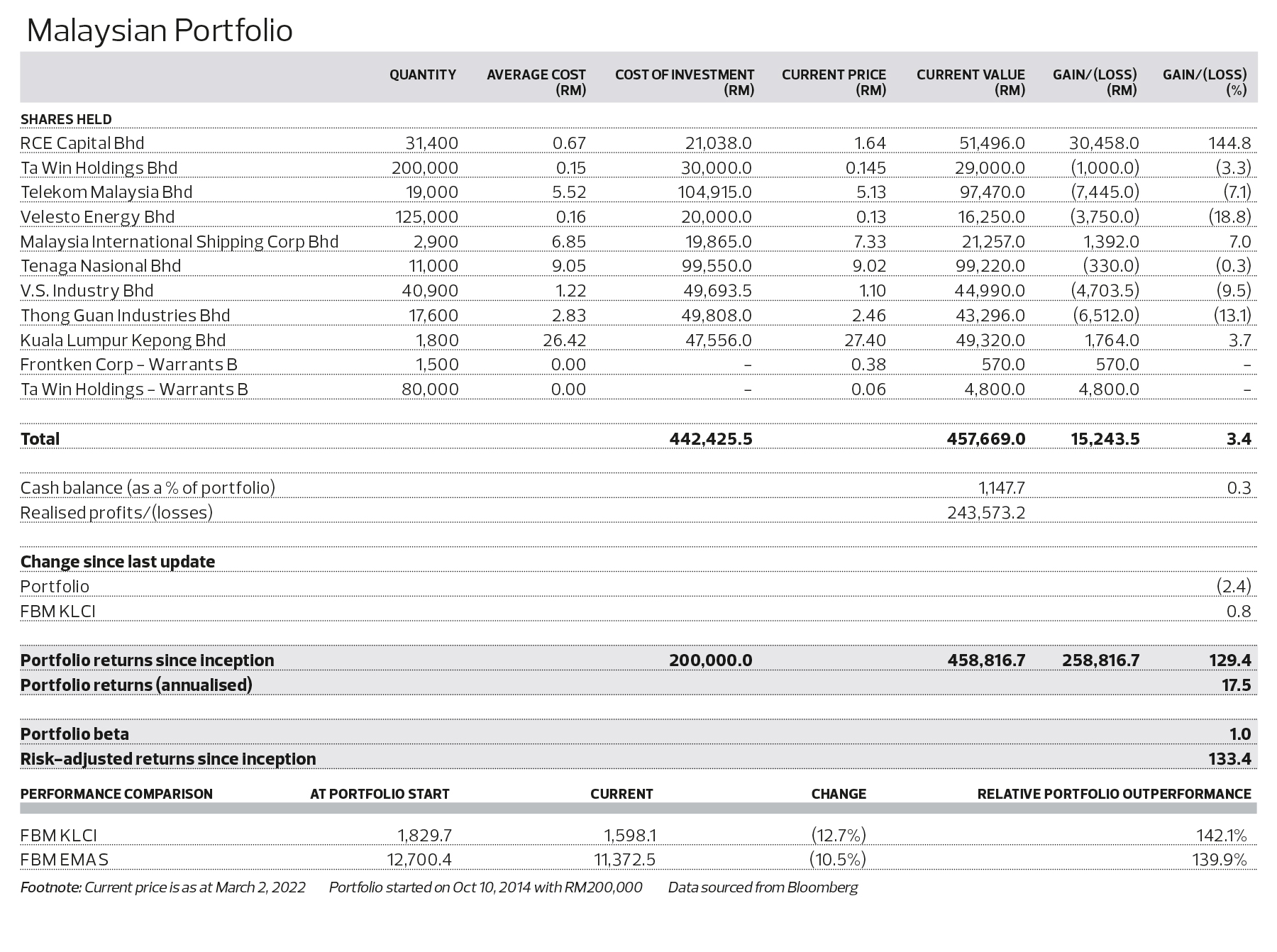Select the AVERAGE COST (RM) column header
Viewport: 1277px width, 952px height.
click(536, 82)
